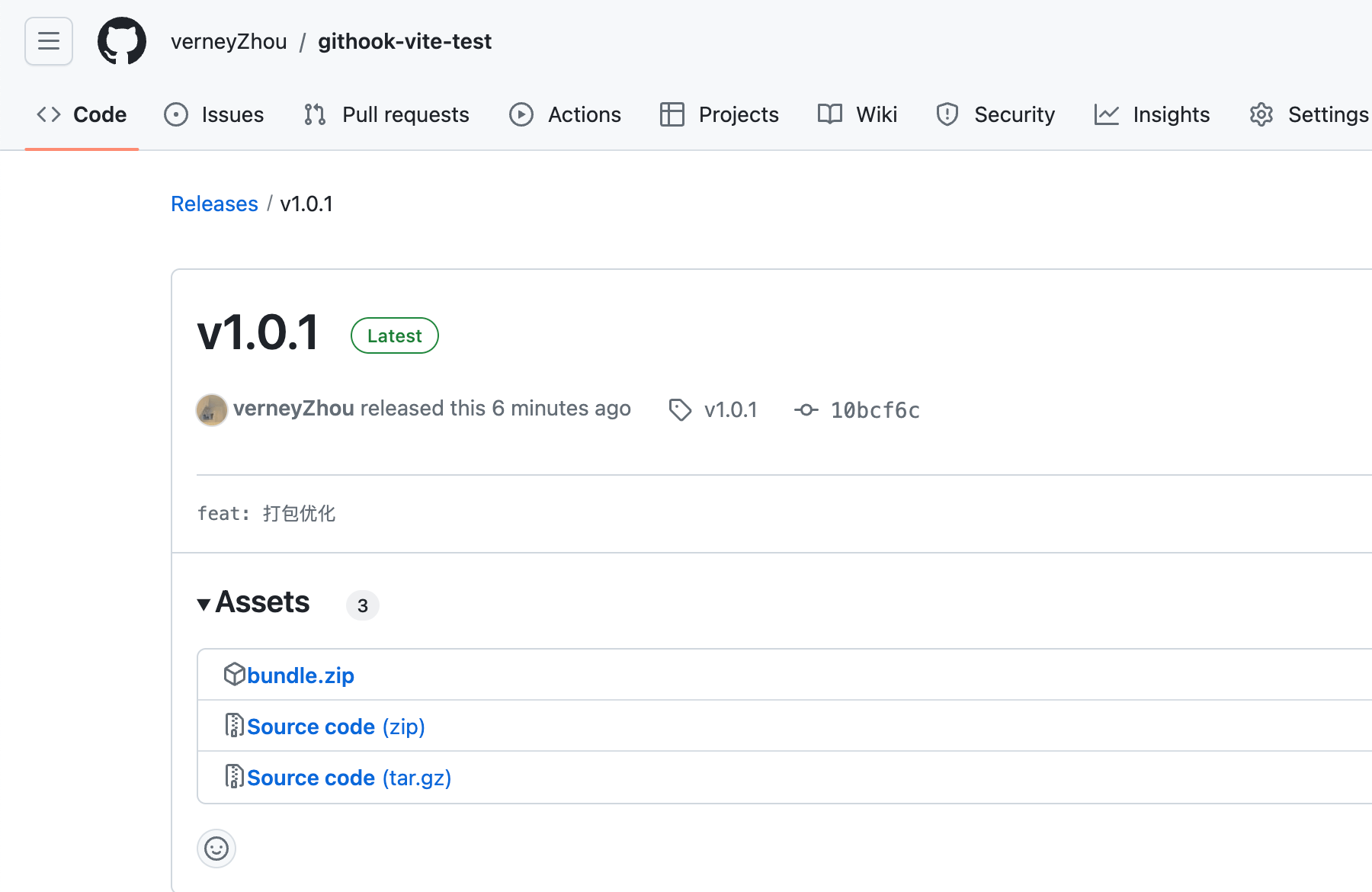The image size is (1372, 892).
Task: Open the verneyZhou owner profile link
Action: click(x=229, y=41)
